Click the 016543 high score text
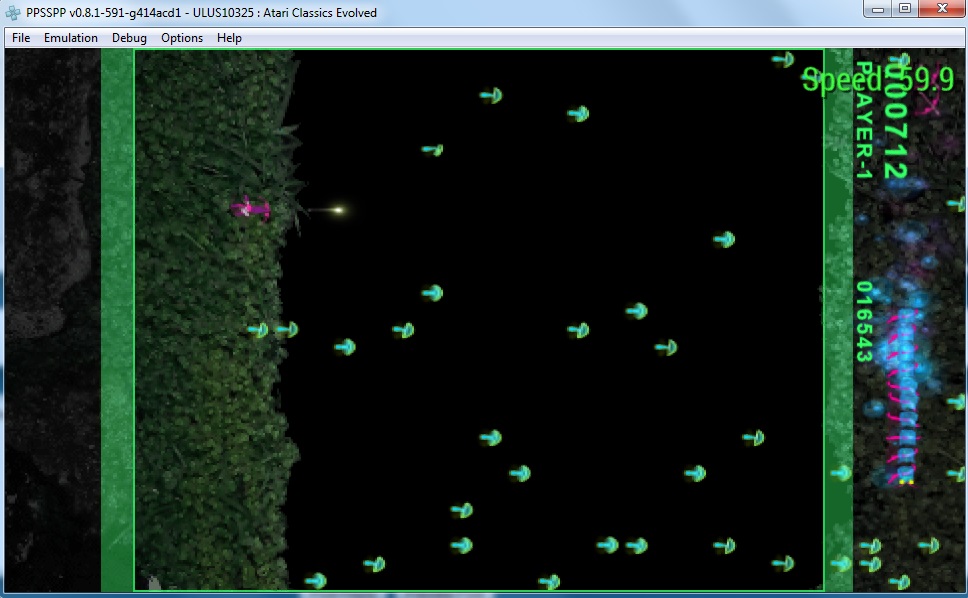968x598 pixels. point(863,321)
